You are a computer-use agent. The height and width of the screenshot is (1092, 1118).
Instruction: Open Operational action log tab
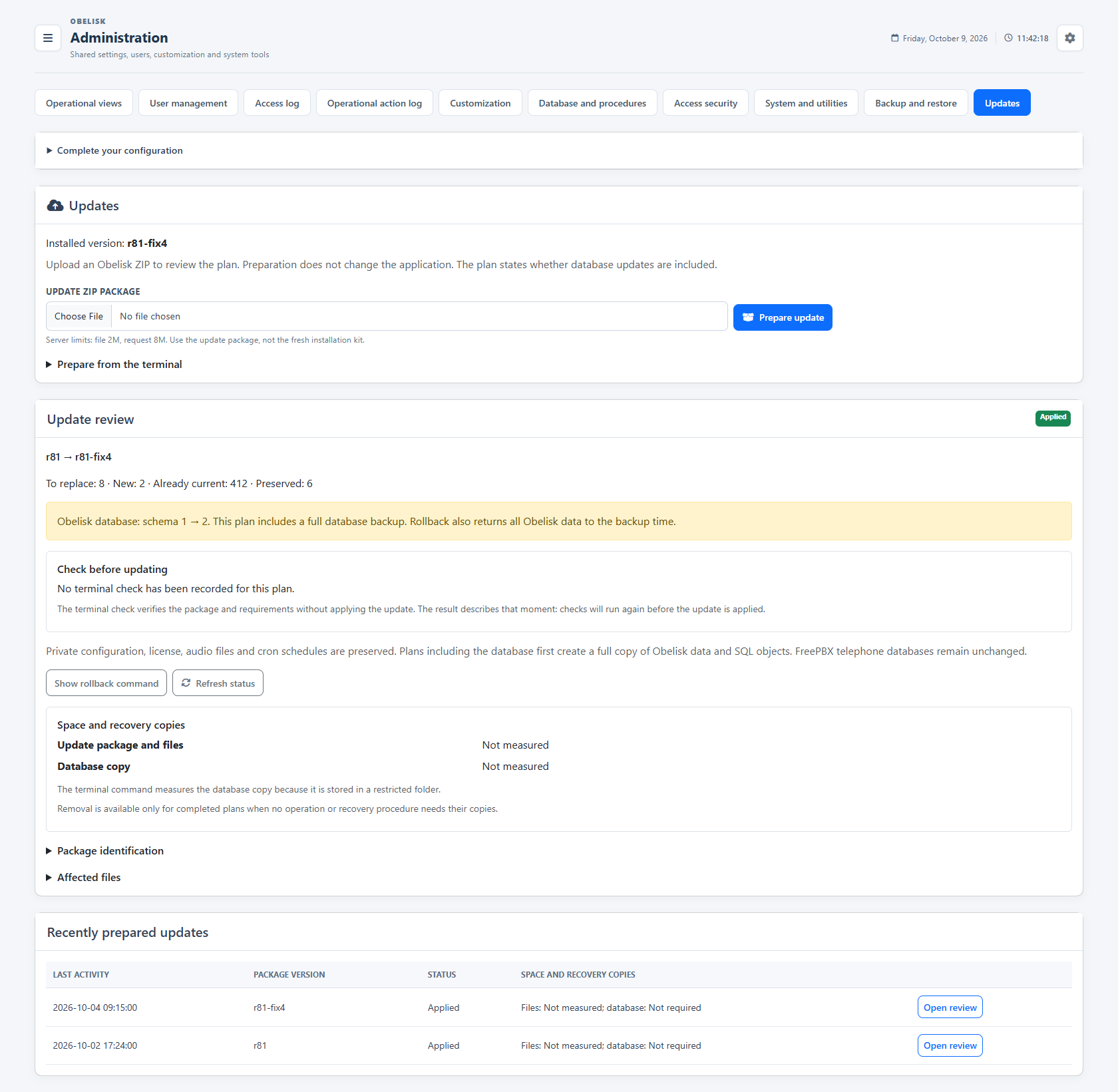point(375,103)
